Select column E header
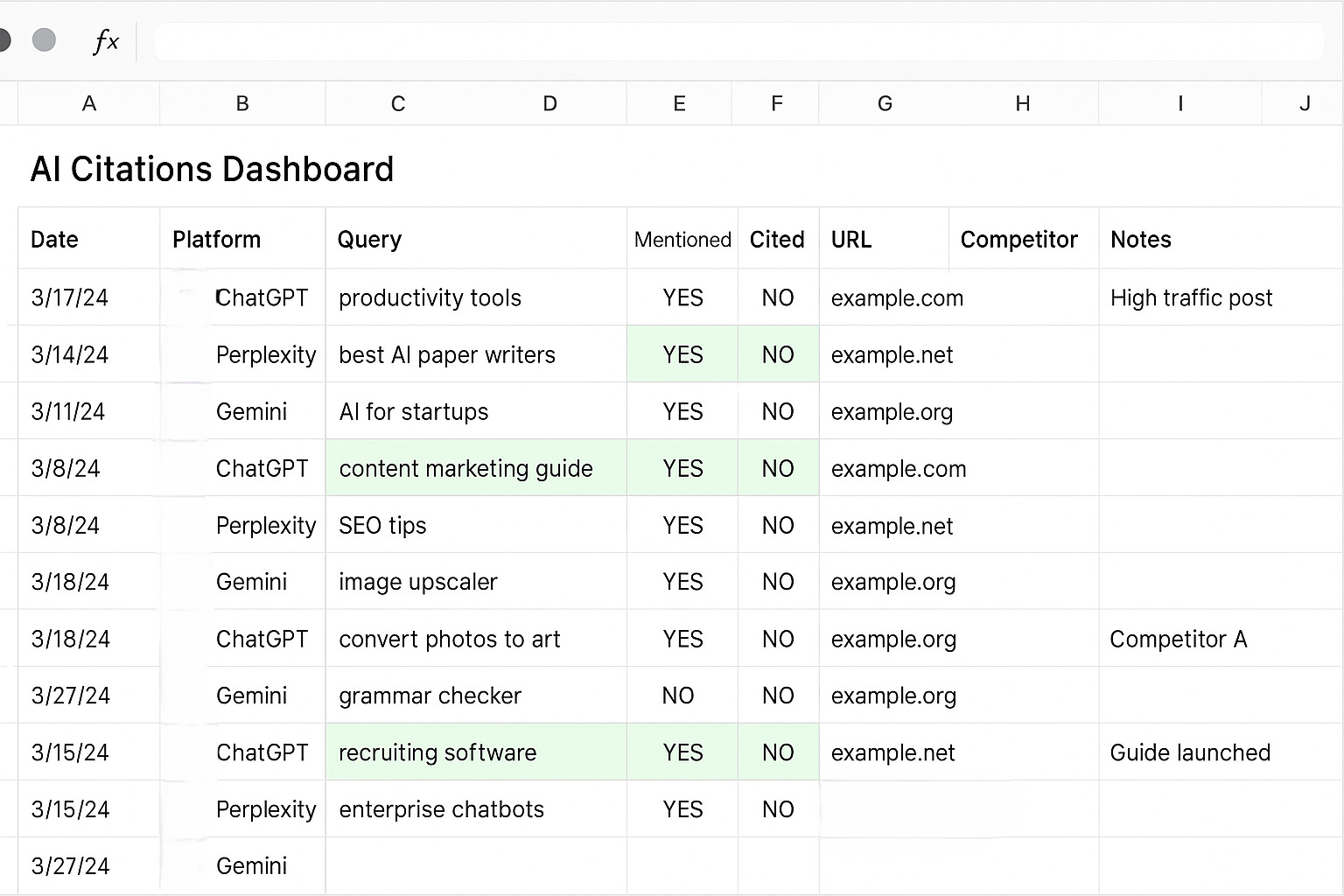The height and width of the screenshot is (896, 1344). (679, 103)
